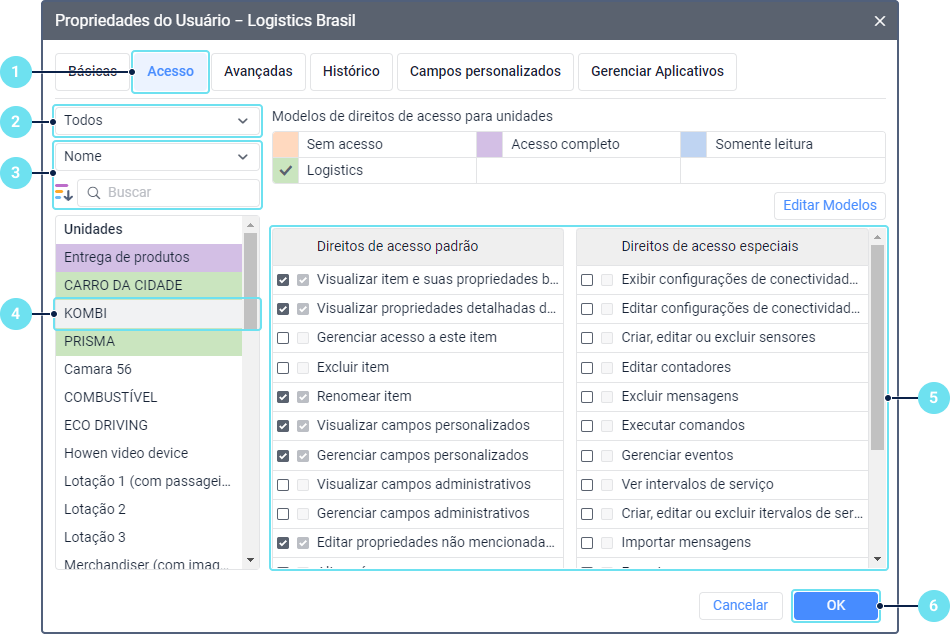Select the KOMBI unit in list
The image size is (950, 634).
[150, 314]
